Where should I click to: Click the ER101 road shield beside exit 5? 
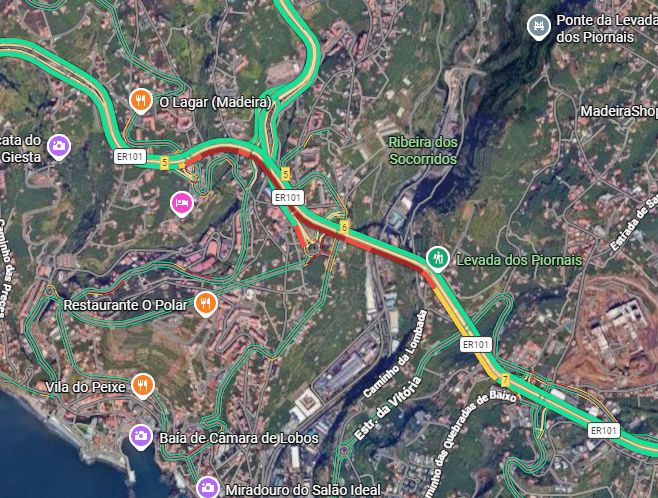point(130,157)
